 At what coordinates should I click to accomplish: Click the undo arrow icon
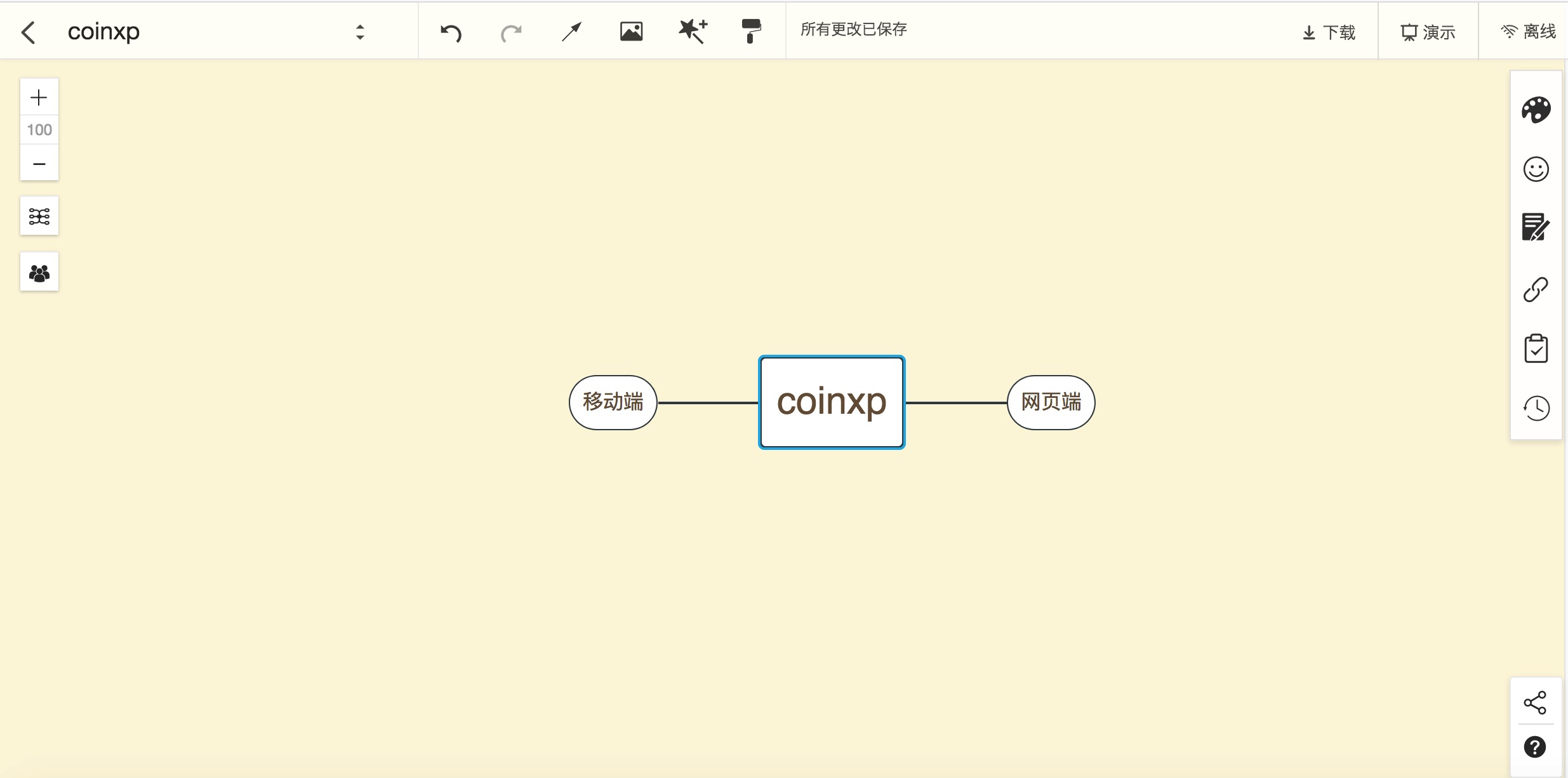pyautogui.click(x=451, y=32)
